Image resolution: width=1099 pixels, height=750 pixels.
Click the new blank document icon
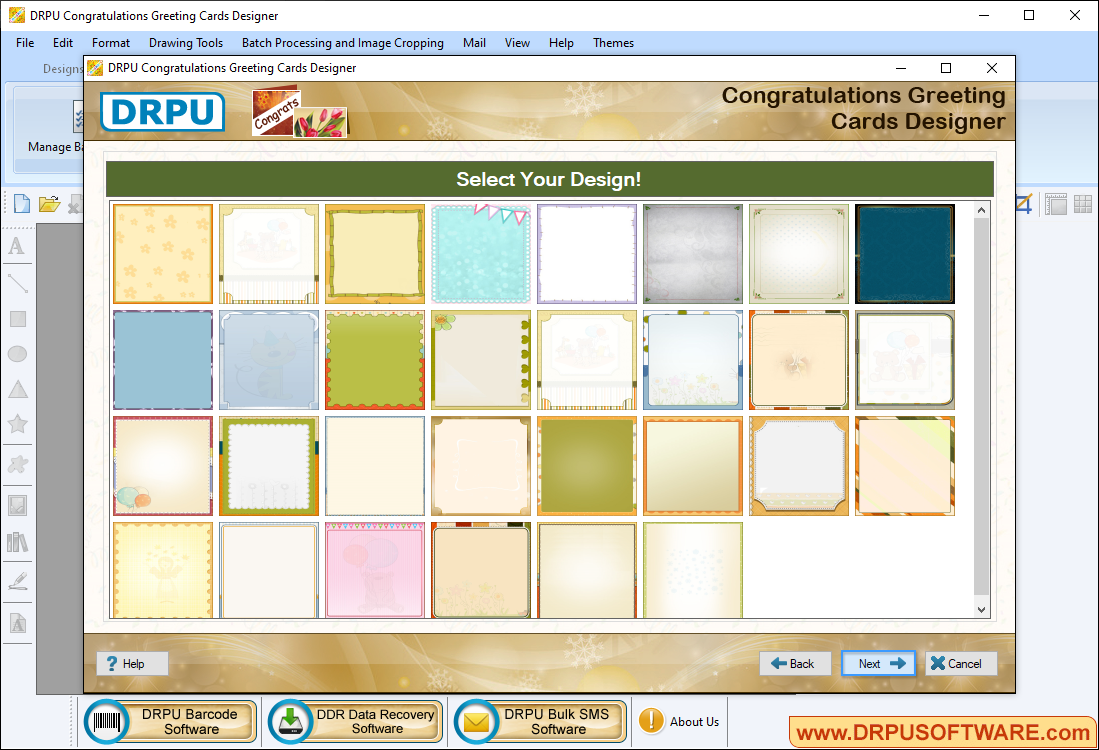[21, 203]
